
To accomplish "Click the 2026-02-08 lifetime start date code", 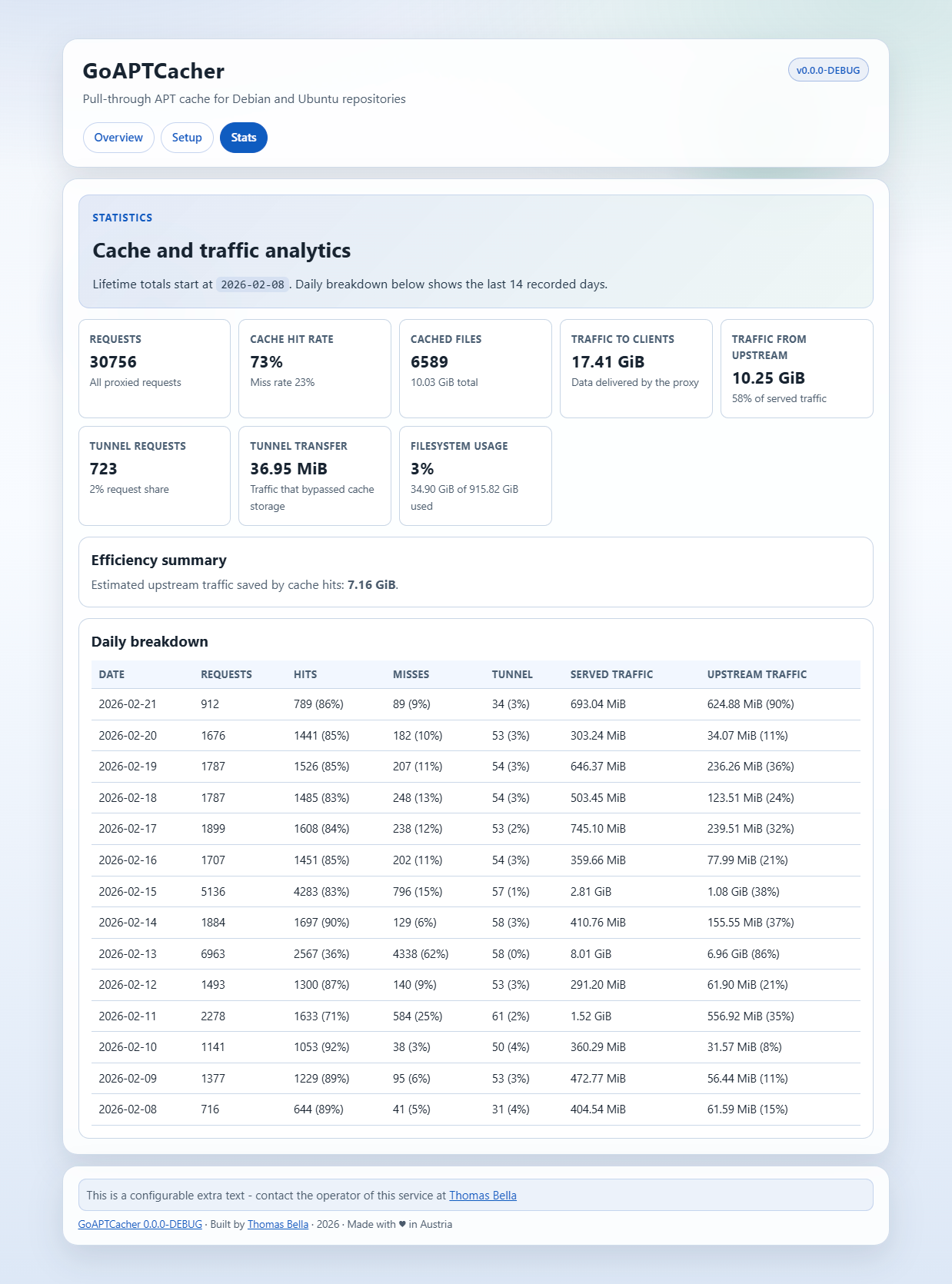I will 252,284.
